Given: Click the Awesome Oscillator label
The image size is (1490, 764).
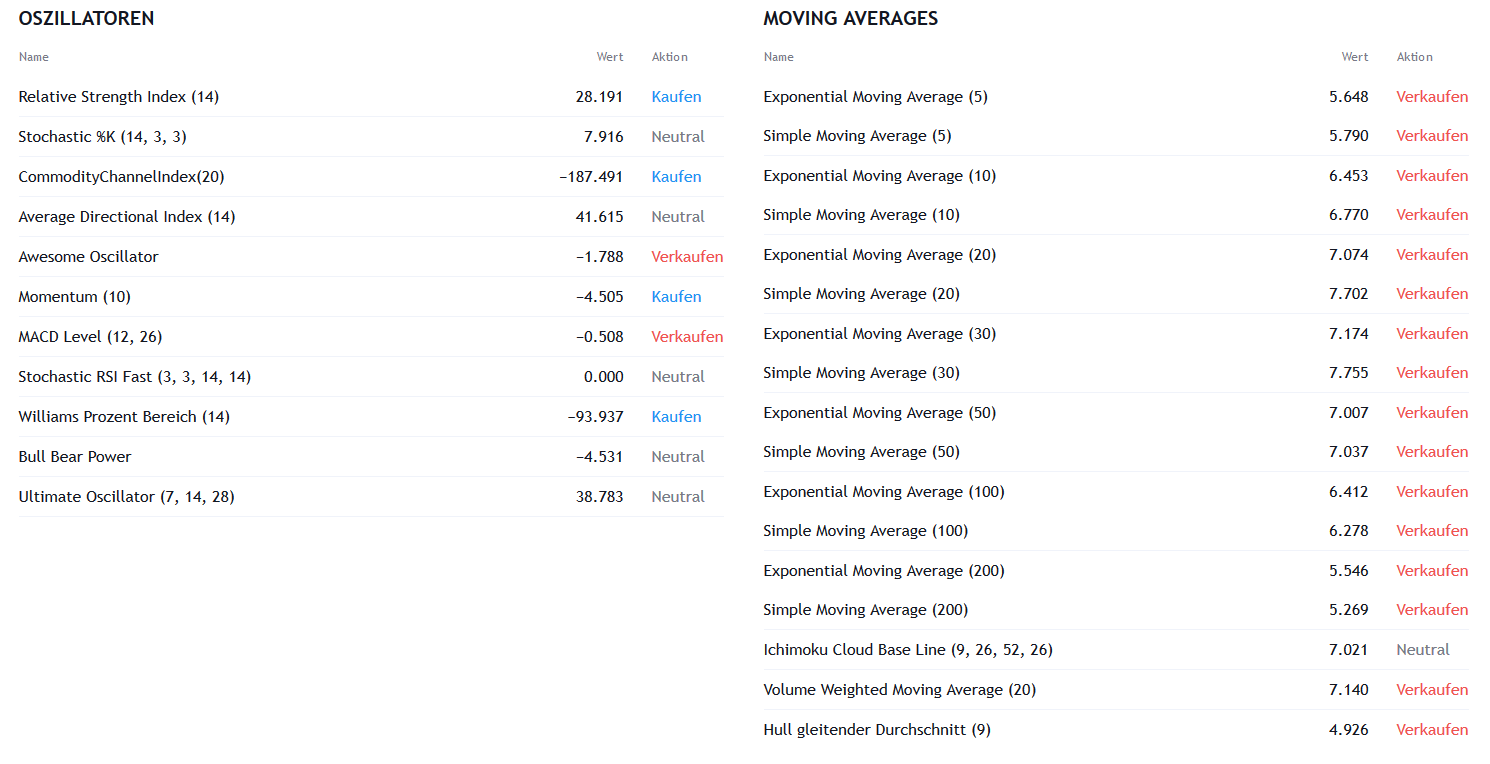Looking at the screenshot, I should pyautogui.click(x=88, y=257).
